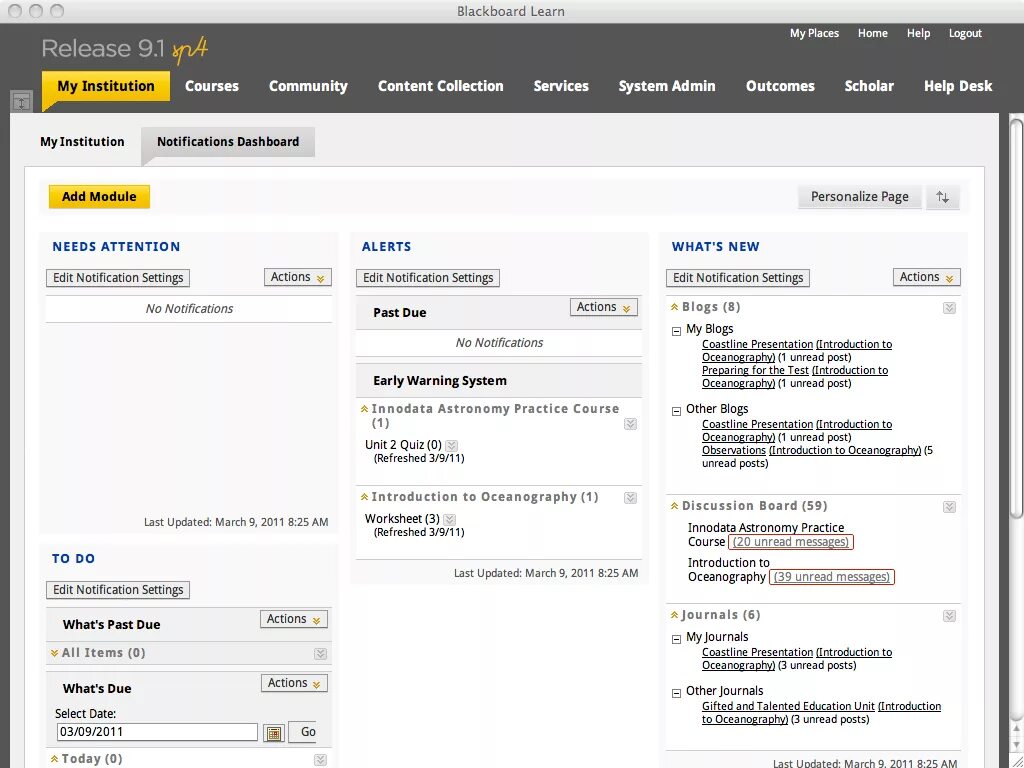Image resolution: width=1024 pixels, height=768 pixels.
Task: Click the Select Date input field
Action: [x=157, y=732]
